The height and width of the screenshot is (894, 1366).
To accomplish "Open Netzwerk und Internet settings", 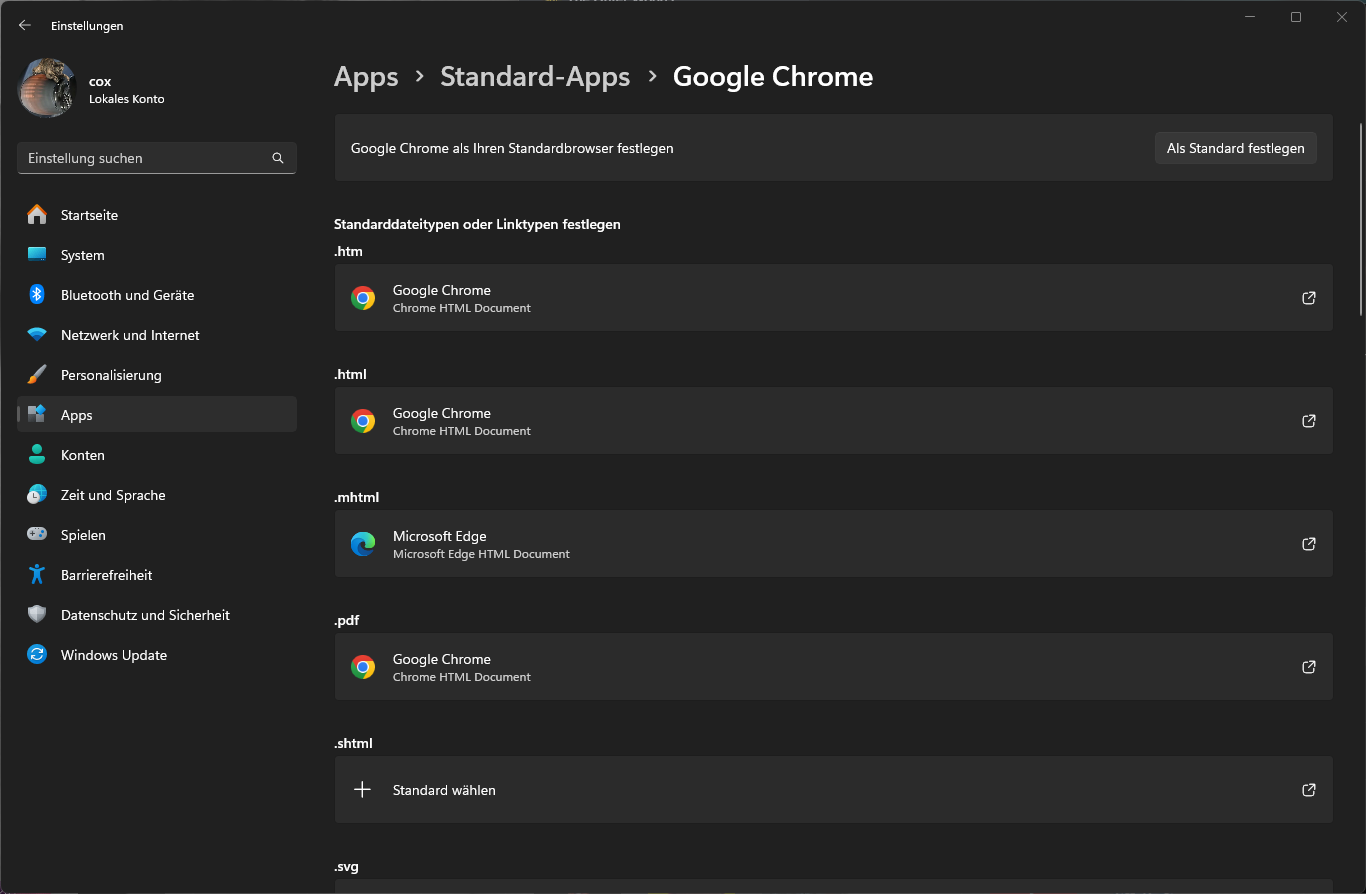I will (x=130, y=335).
